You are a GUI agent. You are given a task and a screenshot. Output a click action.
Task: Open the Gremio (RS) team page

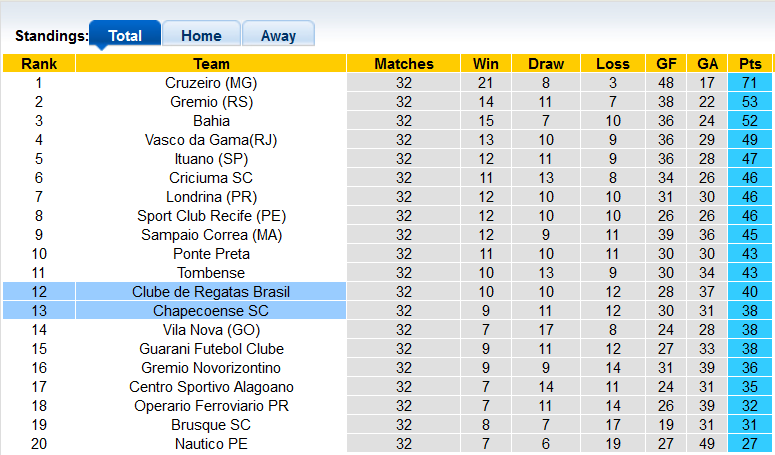coord(211,102)
